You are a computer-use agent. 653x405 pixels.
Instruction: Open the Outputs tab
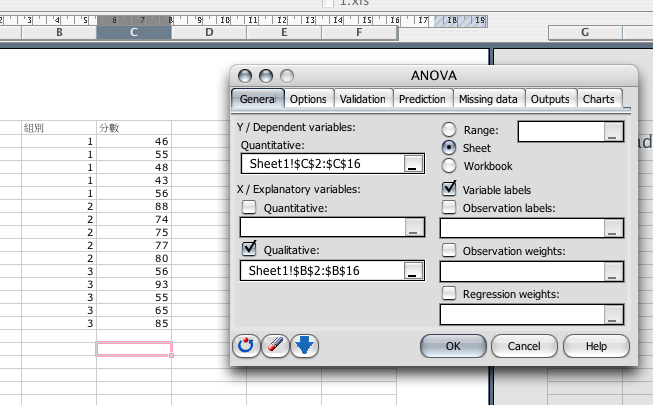pos(550,99)
